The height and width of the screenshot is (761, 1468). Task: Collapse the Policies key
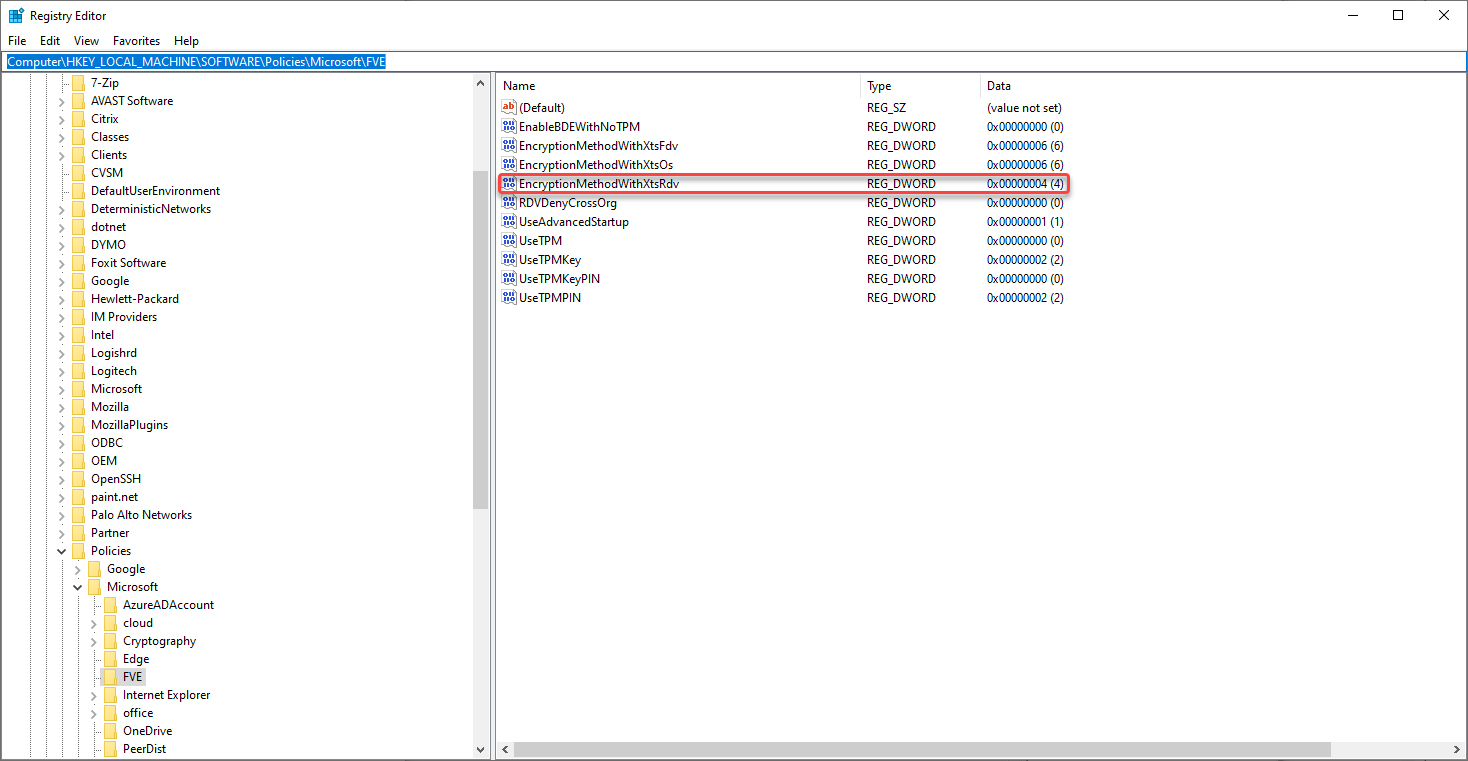62,551
